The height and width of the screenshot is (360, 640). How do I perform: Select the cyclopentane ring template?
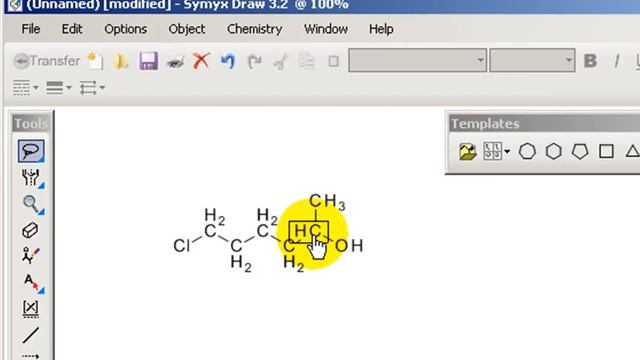(x=580, y=151)
